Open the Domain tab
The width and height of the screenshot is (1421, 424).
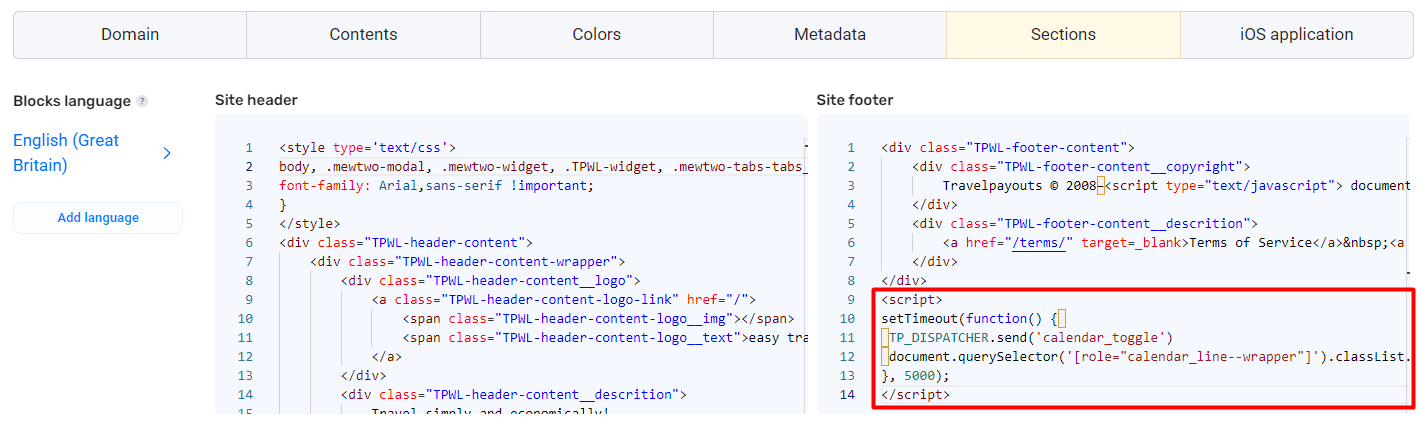tap(130, 35)
